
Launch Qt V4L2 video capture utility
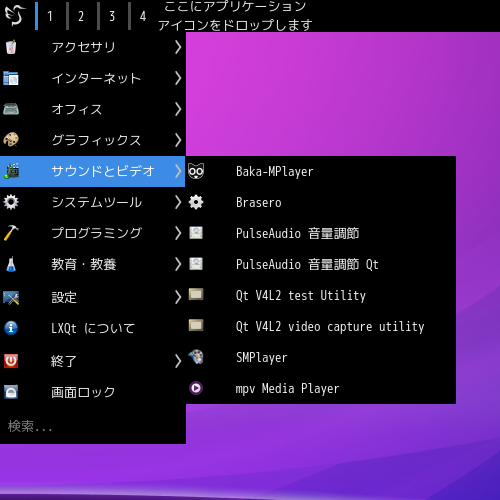point(321,326)
